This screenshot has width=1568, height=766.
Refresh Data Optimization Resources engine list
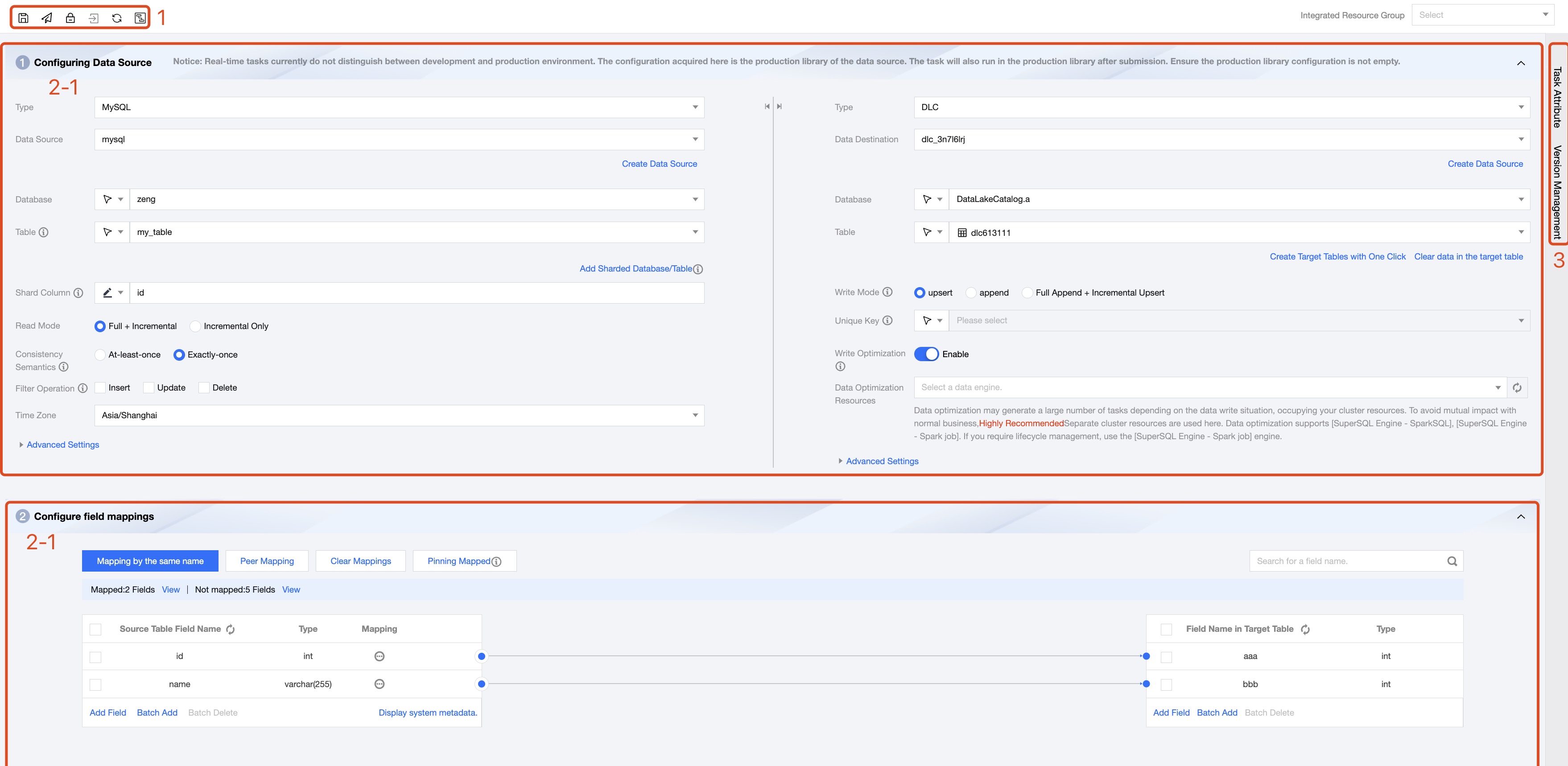click(1517, 387)
